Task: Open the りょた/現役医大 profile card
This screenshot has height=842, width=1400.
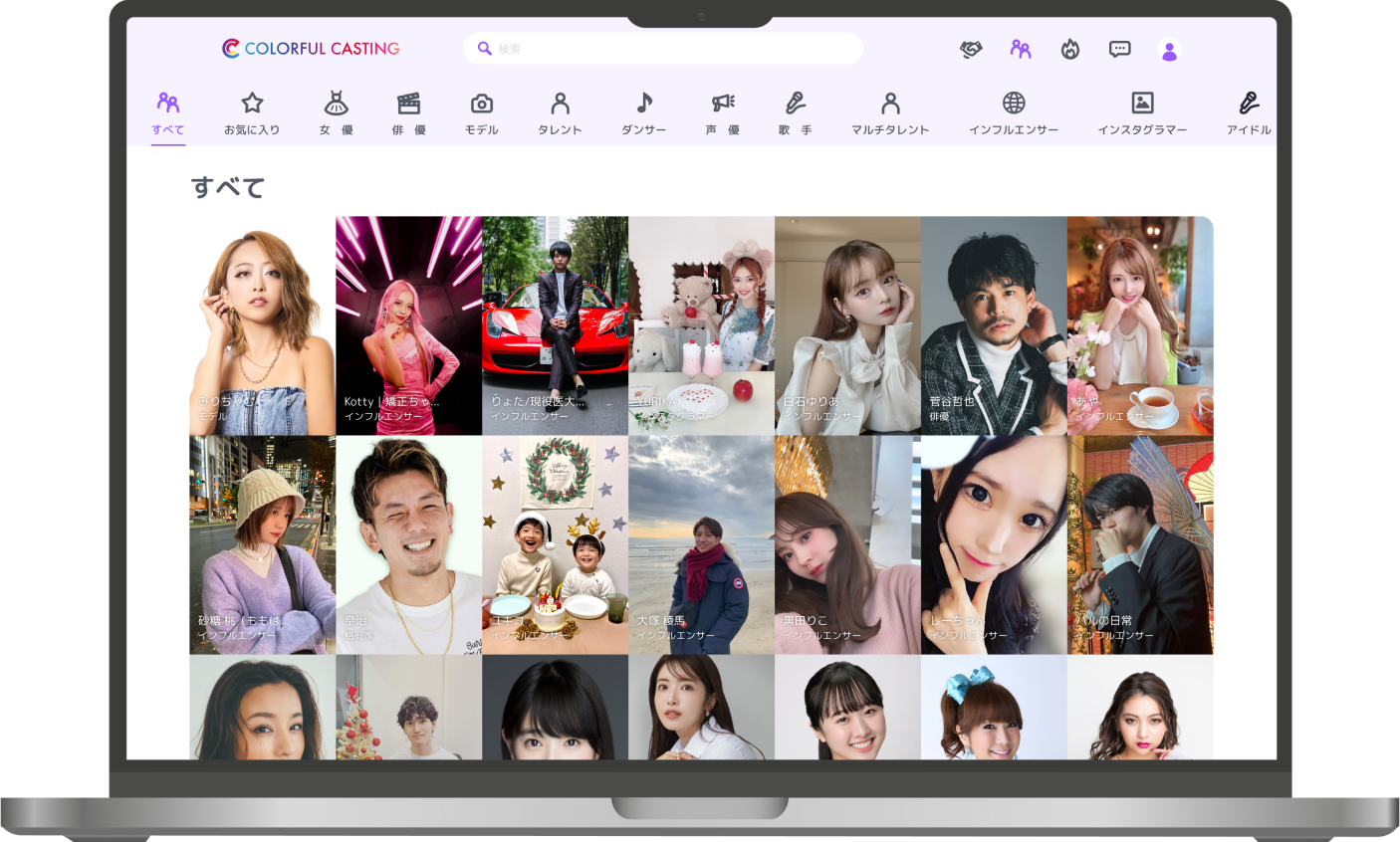Action: [556, 325]
